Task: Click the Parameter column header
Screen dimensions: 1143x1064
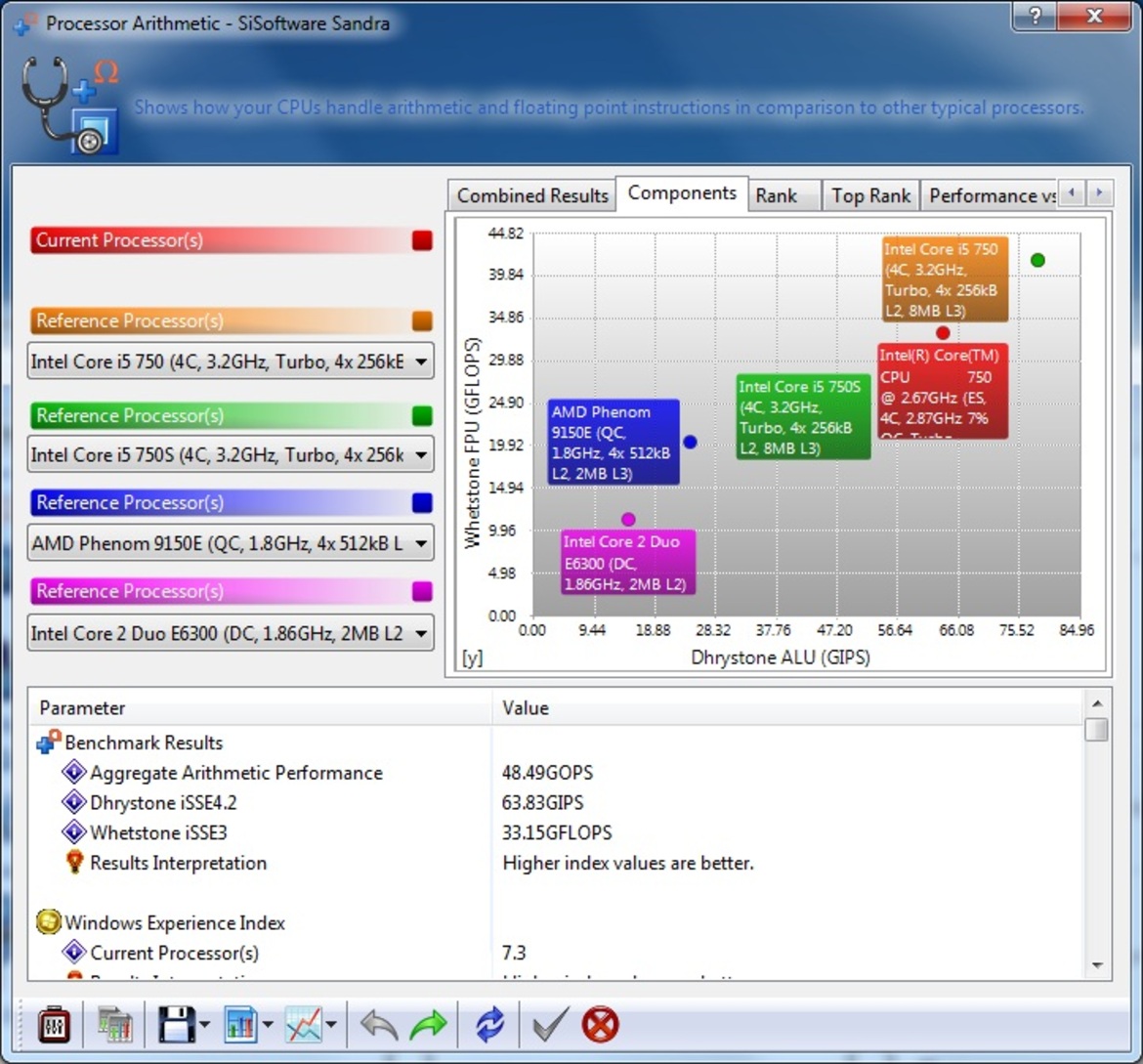Action: 260,707
